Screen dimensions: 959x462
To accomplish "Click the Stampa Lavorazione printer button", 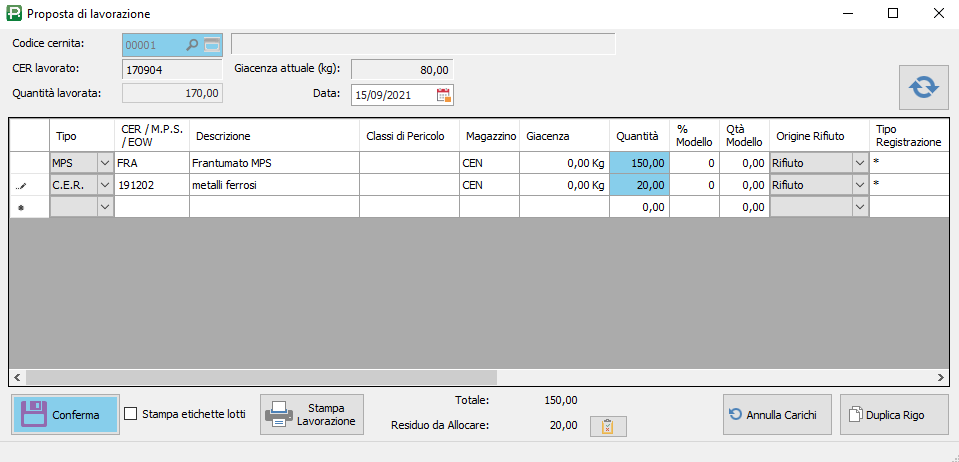I will (312, 414).
